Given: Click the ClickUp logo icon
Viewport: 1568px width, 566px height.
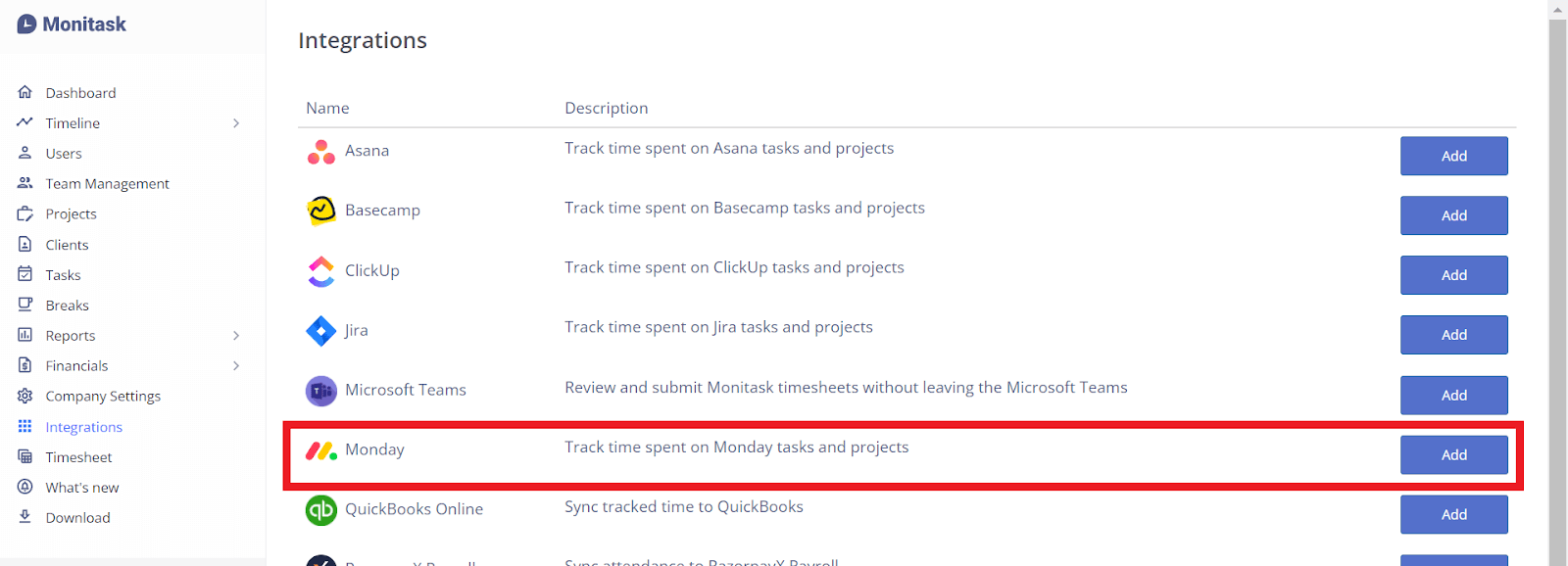Looking at the screenshot, I should point(320,271).
